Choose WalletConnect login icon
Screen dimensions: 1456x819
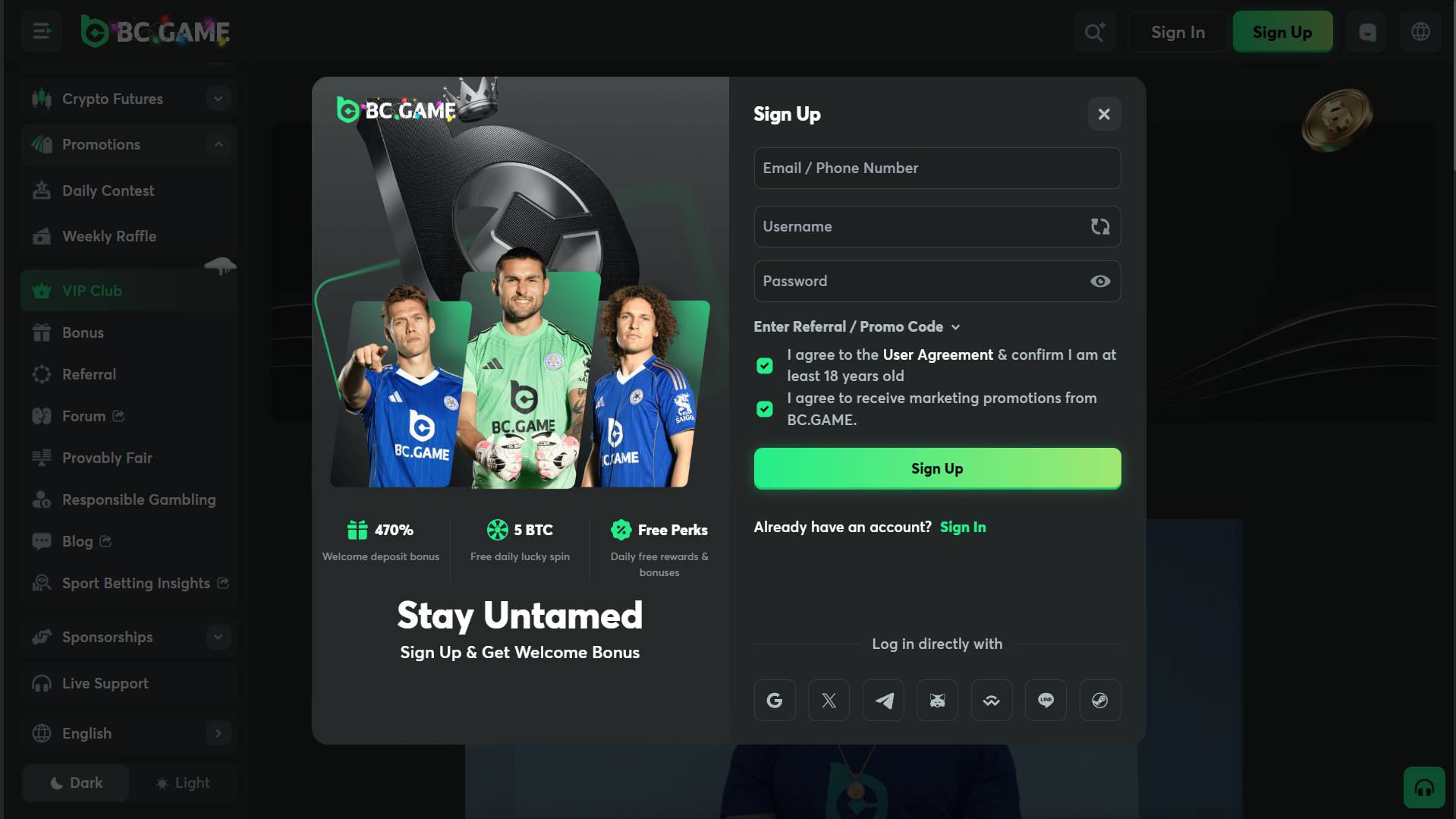pos(992,700)
